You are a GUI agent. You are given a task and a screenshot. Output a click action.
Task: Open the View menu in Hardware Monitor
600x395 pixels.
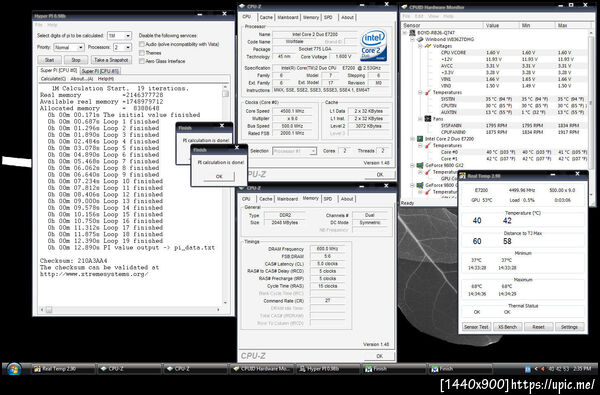pyautogui.click(x=433, y=16)
